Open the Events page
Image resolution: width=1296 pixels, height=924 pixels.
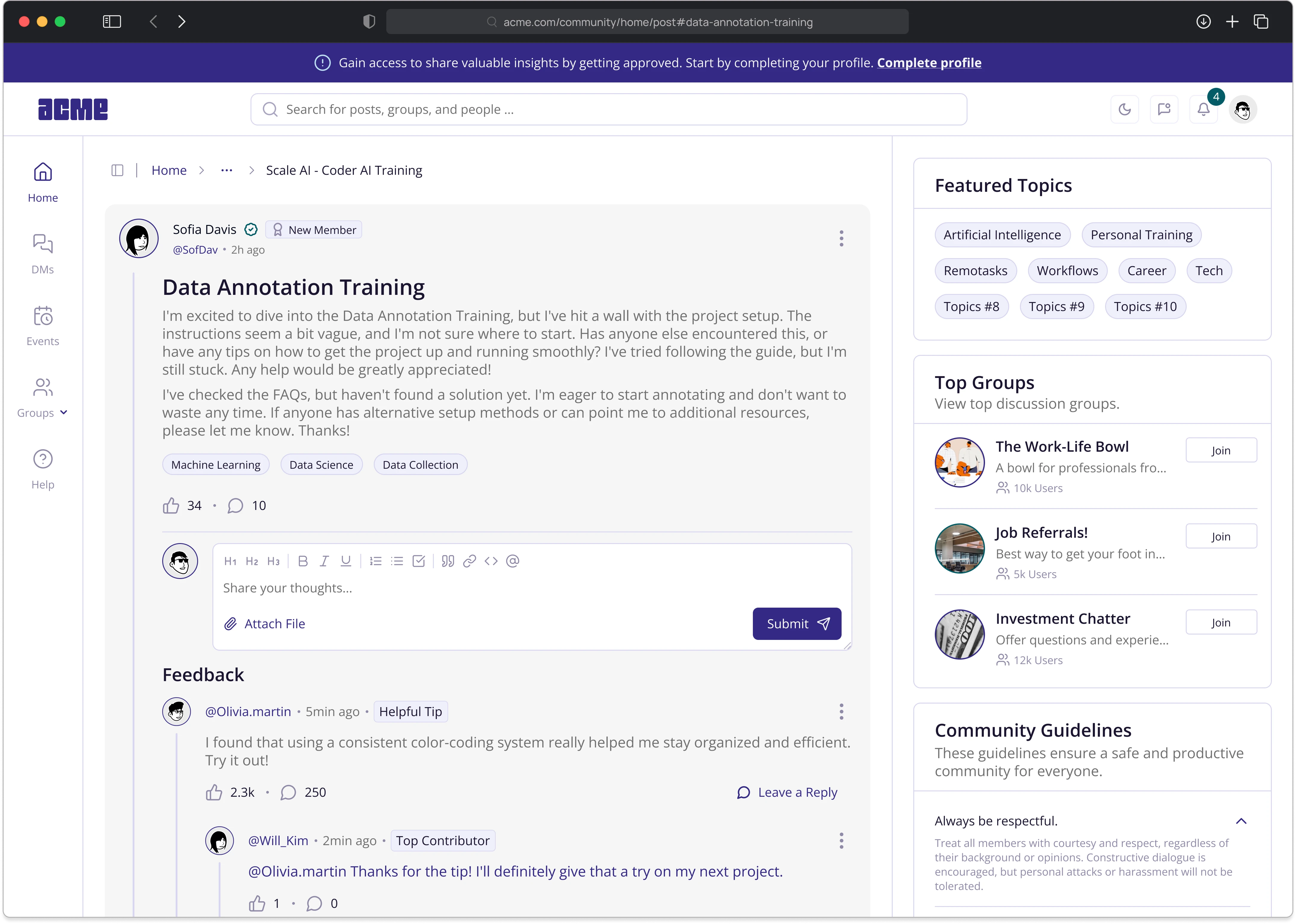pos(43,325)
